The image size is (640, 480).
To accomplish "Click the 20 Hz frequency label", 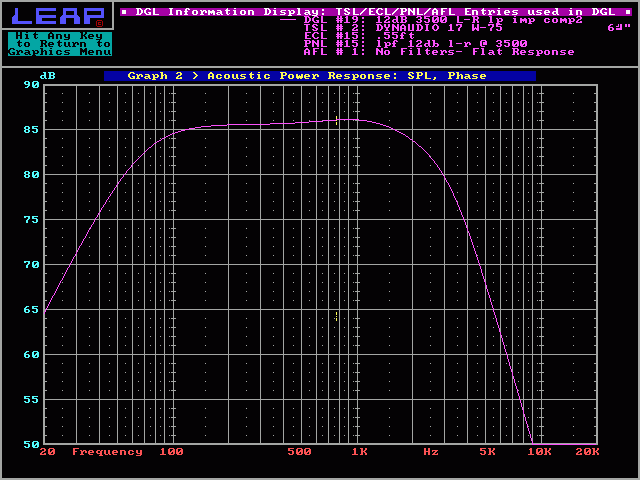I will coord(47,452).
